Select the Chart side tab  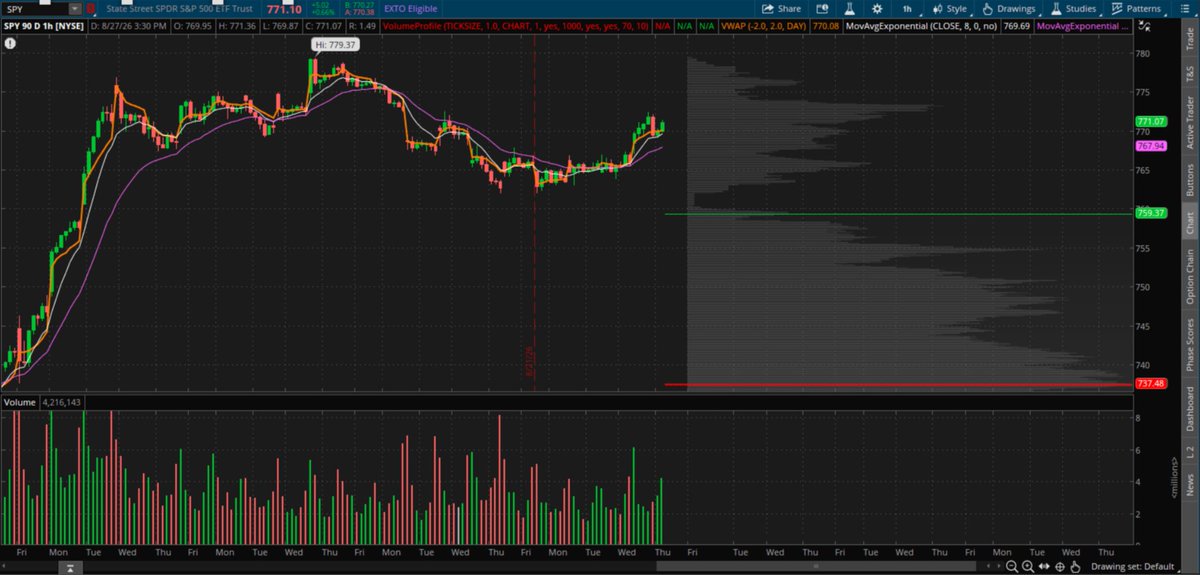[x=1189, y=223]
